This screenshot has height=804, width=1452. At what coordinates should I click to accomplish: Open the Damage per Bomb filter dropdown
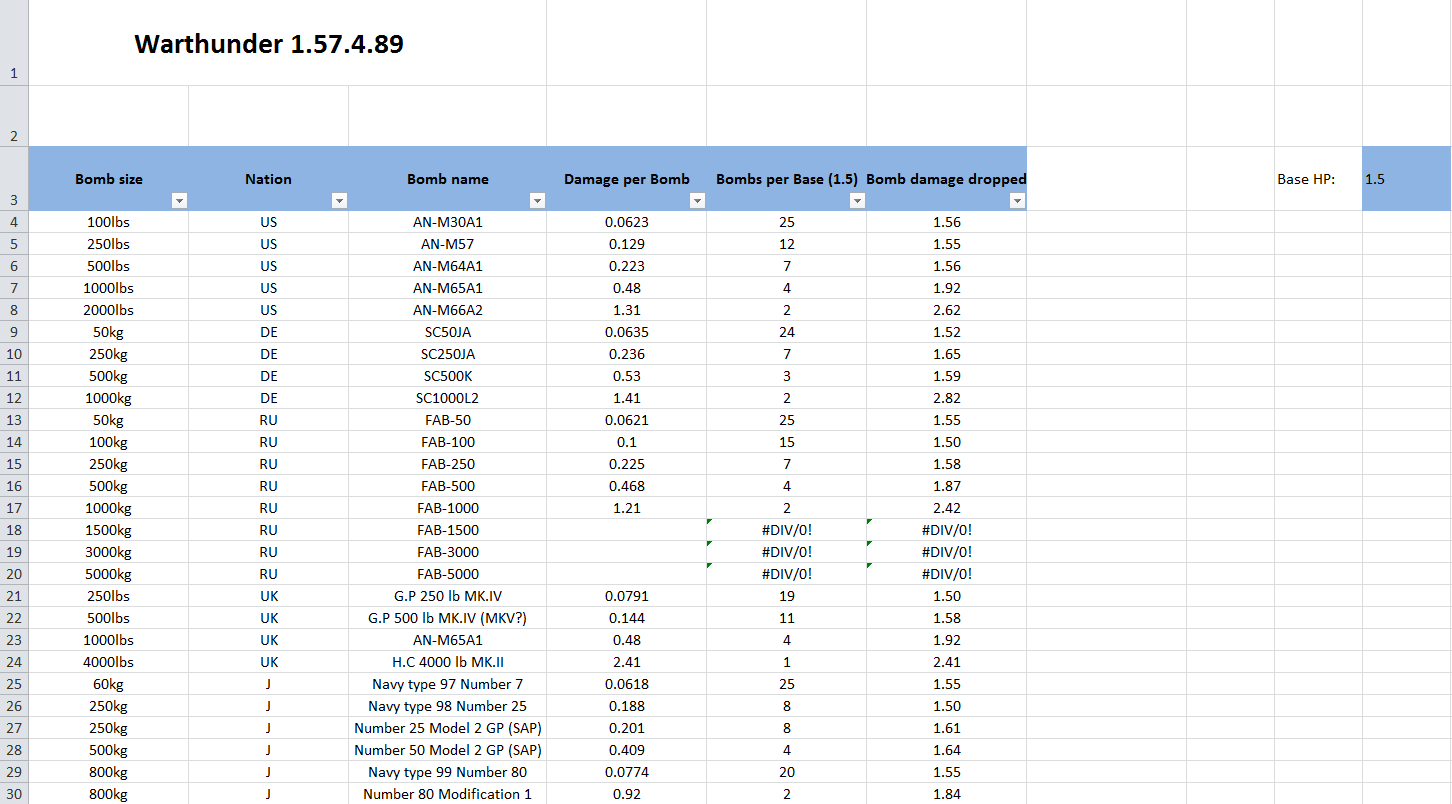click(697, 201)
